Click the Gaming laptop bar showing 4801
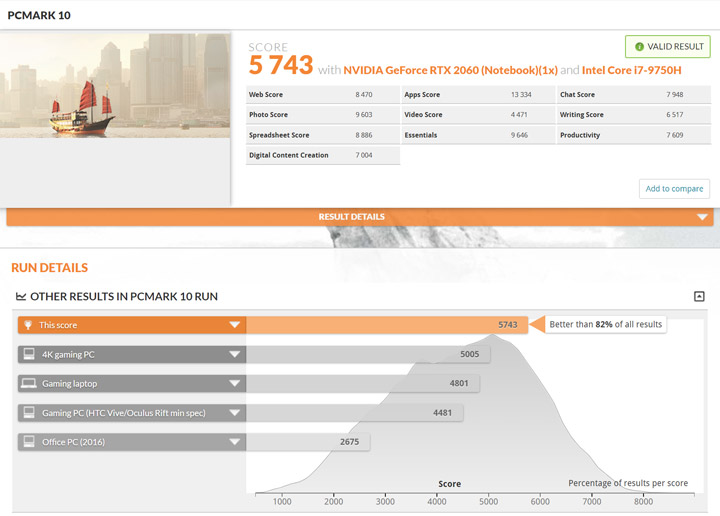 coord(363,383)
